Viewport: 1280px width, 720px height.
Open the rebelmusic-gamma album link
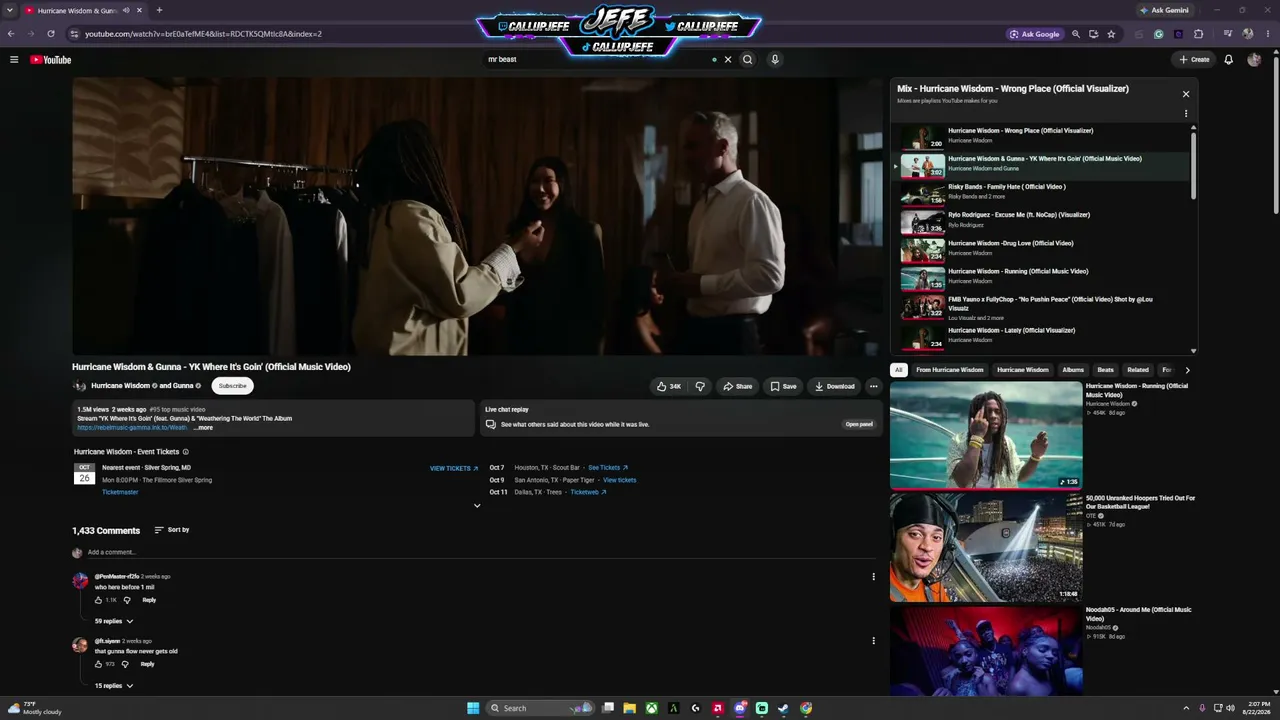pyautogui.click(x=132, y=428)
